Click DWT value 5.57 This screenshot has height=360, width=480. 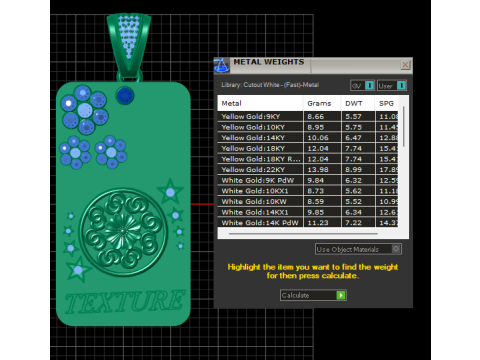click(x=353, y=116)
